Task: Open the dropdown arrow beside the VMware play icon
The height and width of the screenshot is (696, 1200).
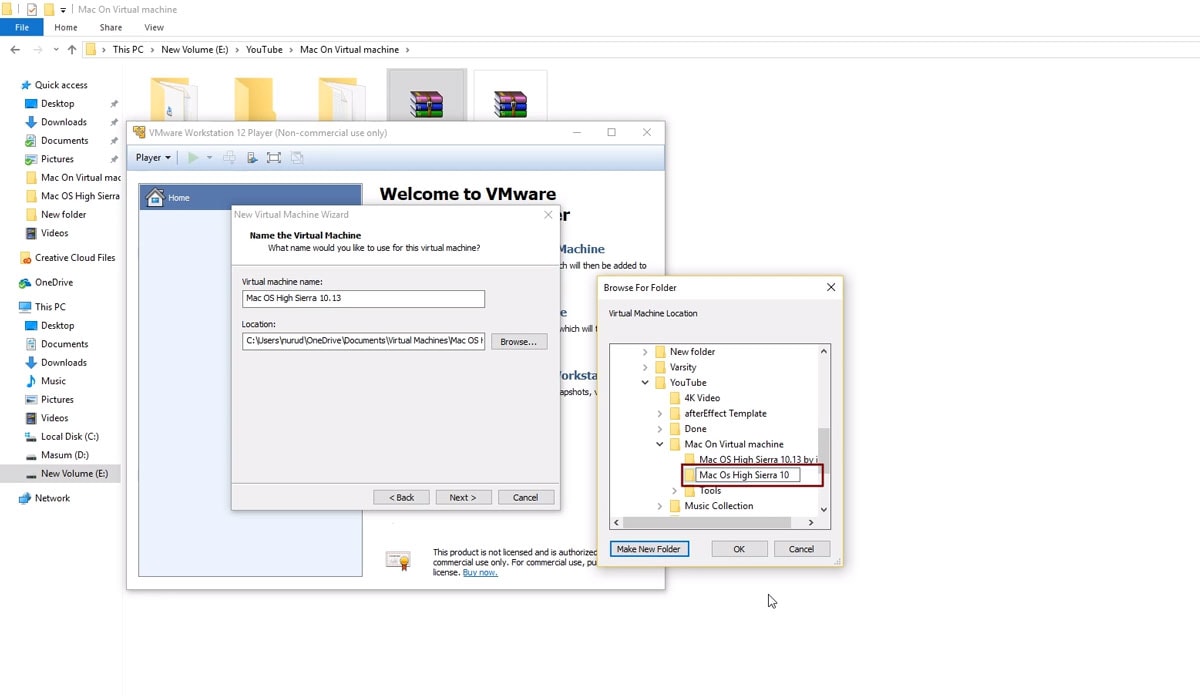Action: coord(209,158)
